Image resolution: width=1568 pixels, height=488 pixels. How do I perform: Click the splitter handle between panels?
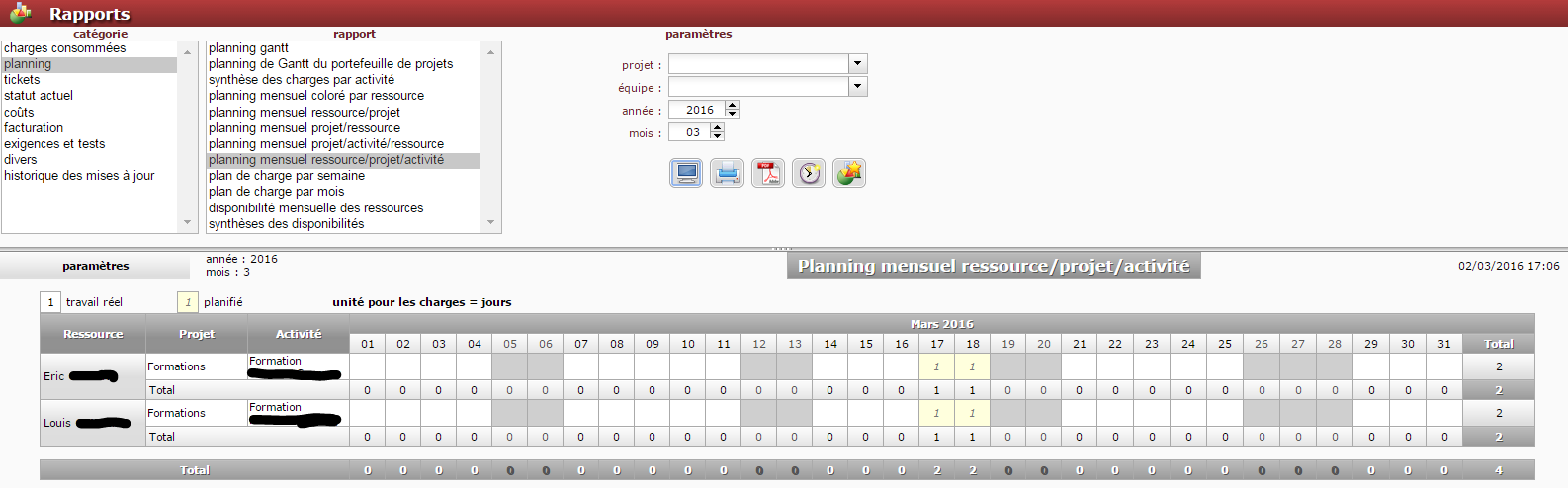click(782, 248)
